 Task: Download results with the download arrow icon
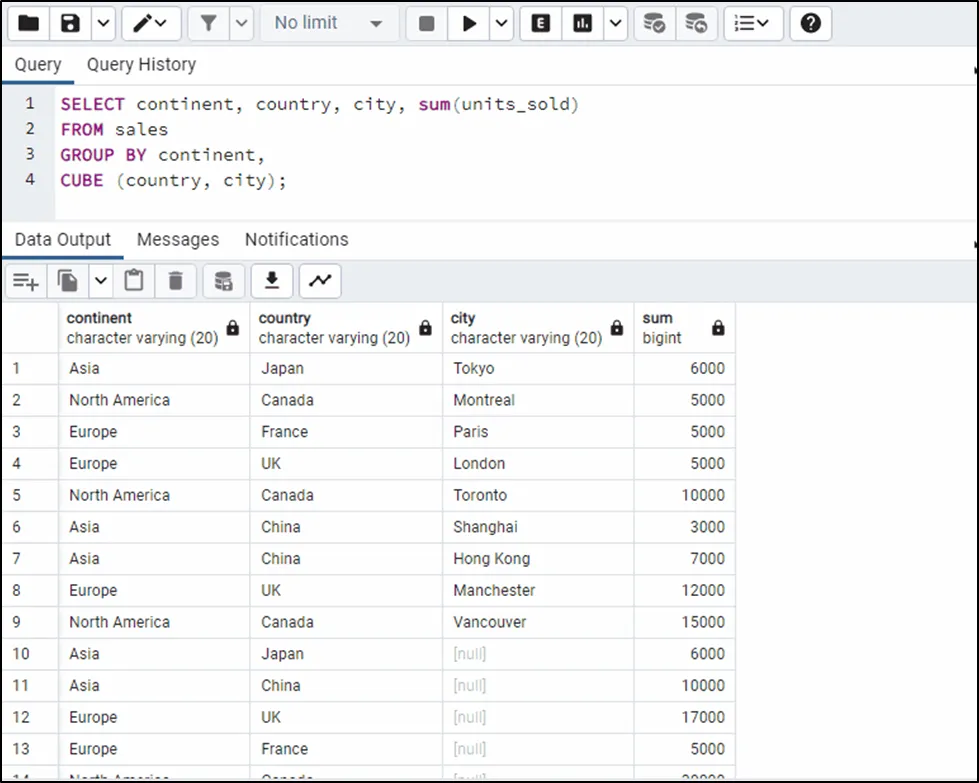point(271,282)
